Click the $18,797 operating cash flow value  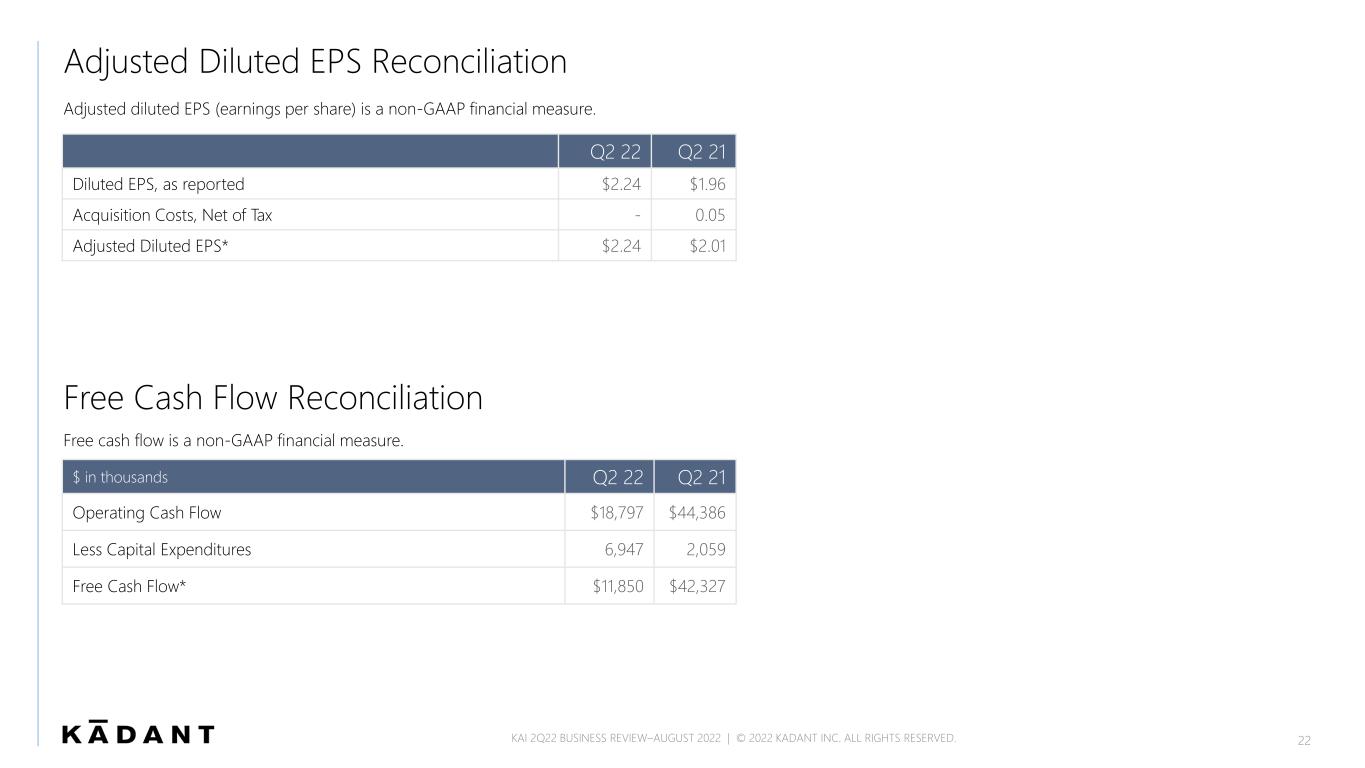pyautogui.click(x=617, y=513)
